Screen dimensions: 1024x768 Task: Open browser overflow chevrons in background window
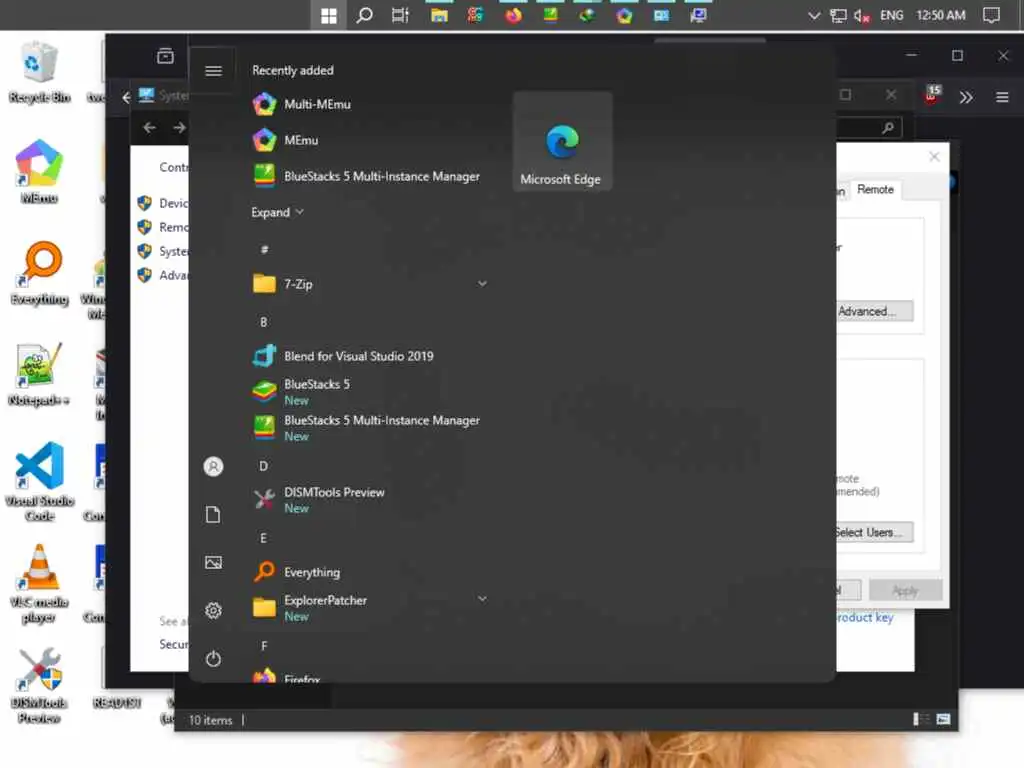click(966, 97)
